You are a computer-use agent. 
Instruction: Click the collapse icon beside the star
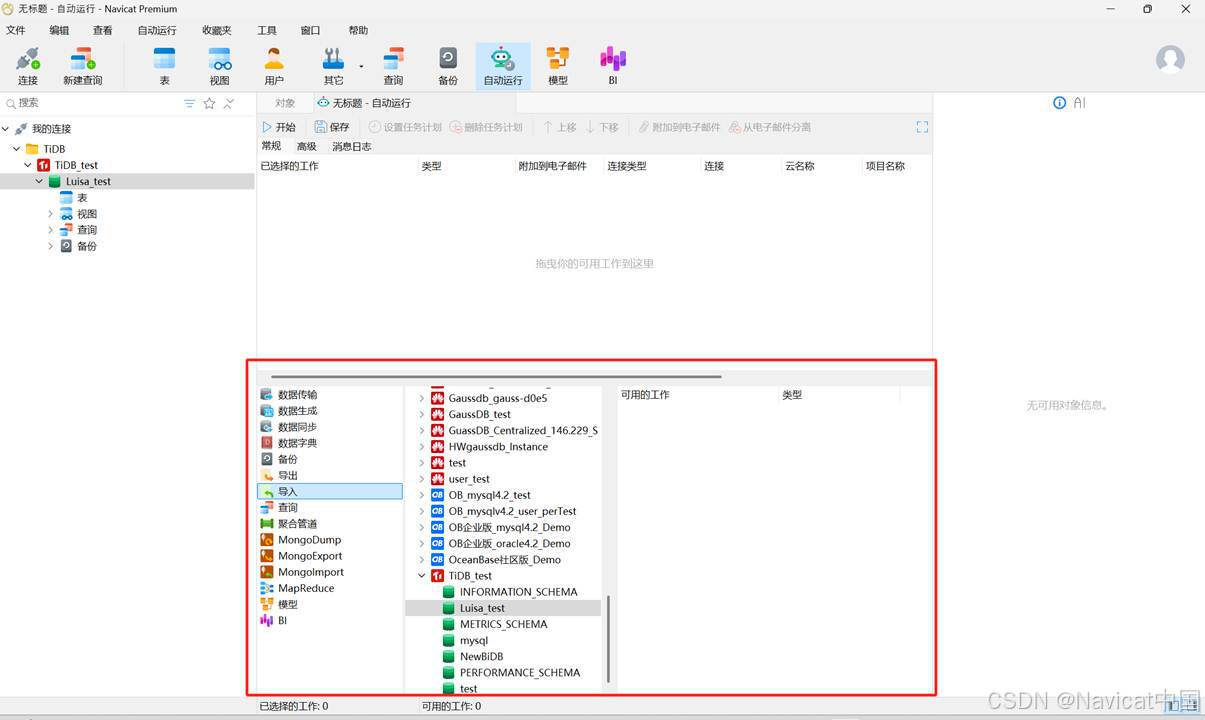229,103
